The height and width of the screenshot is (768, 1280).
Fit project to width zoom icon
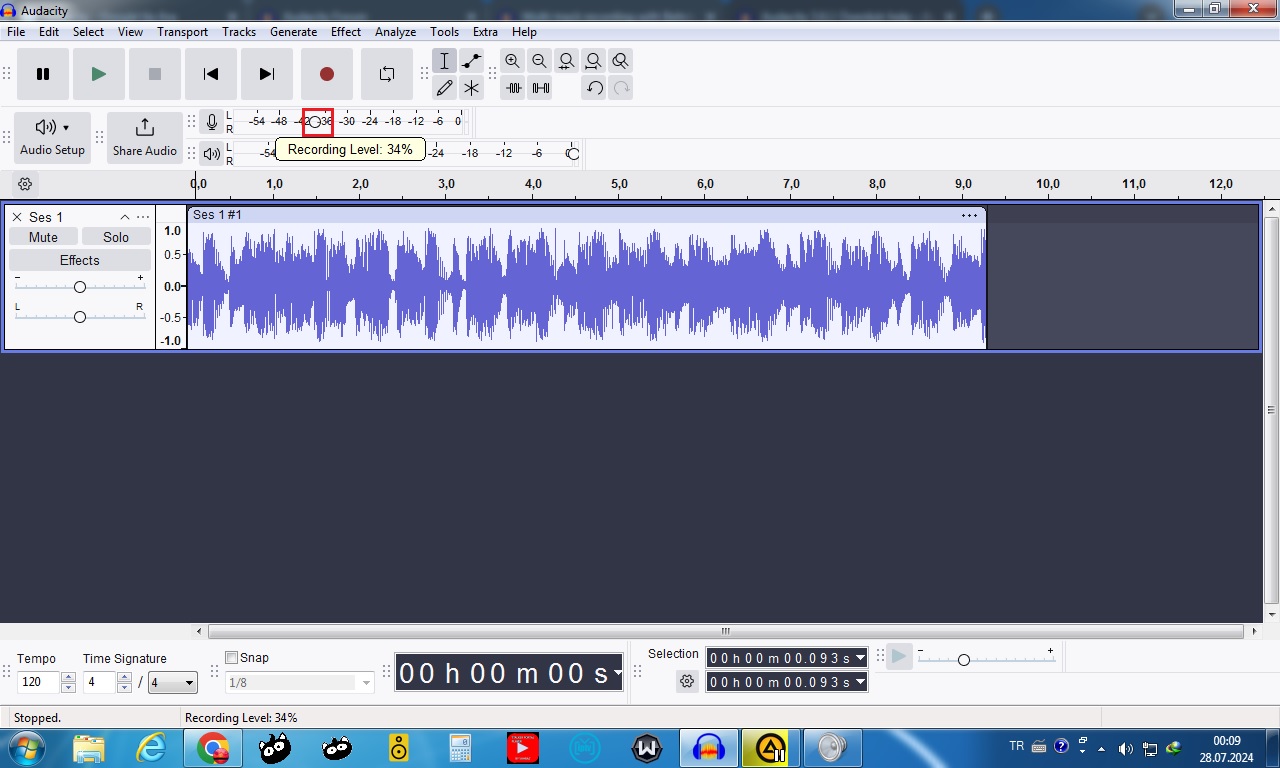pos(594,61)
